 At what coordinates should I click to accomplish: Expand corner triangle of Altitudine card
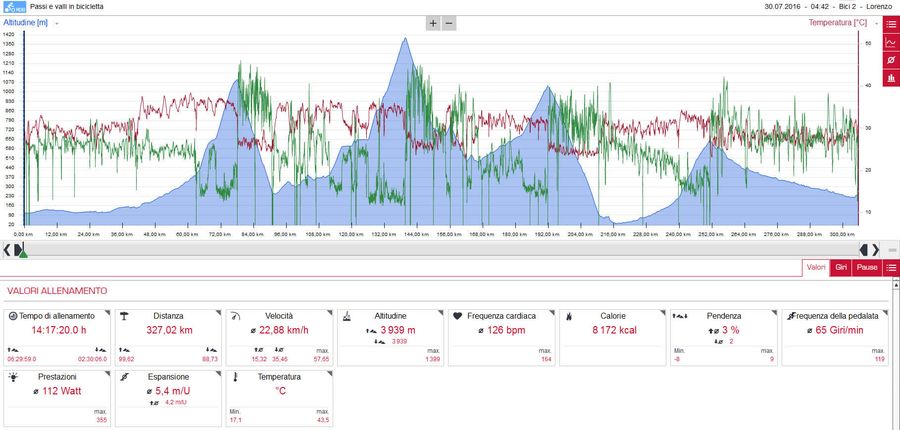[440, 312]
